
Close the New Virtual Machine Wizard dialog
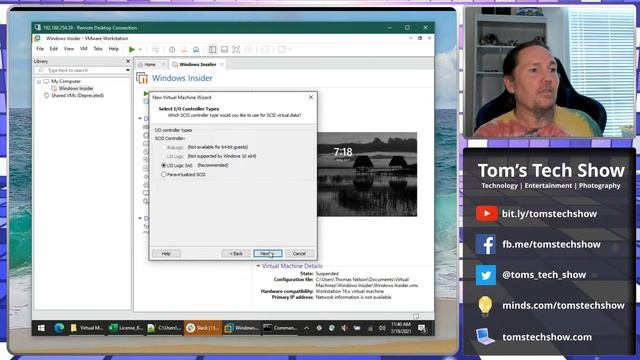[x=311, y=97]
